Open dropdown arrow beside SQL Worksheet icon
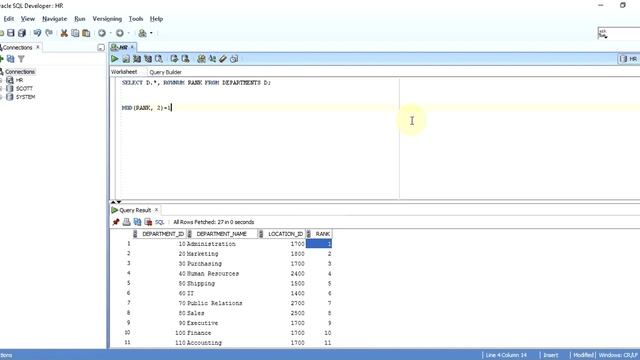This screenshot has width=640, height=360. 151,33
